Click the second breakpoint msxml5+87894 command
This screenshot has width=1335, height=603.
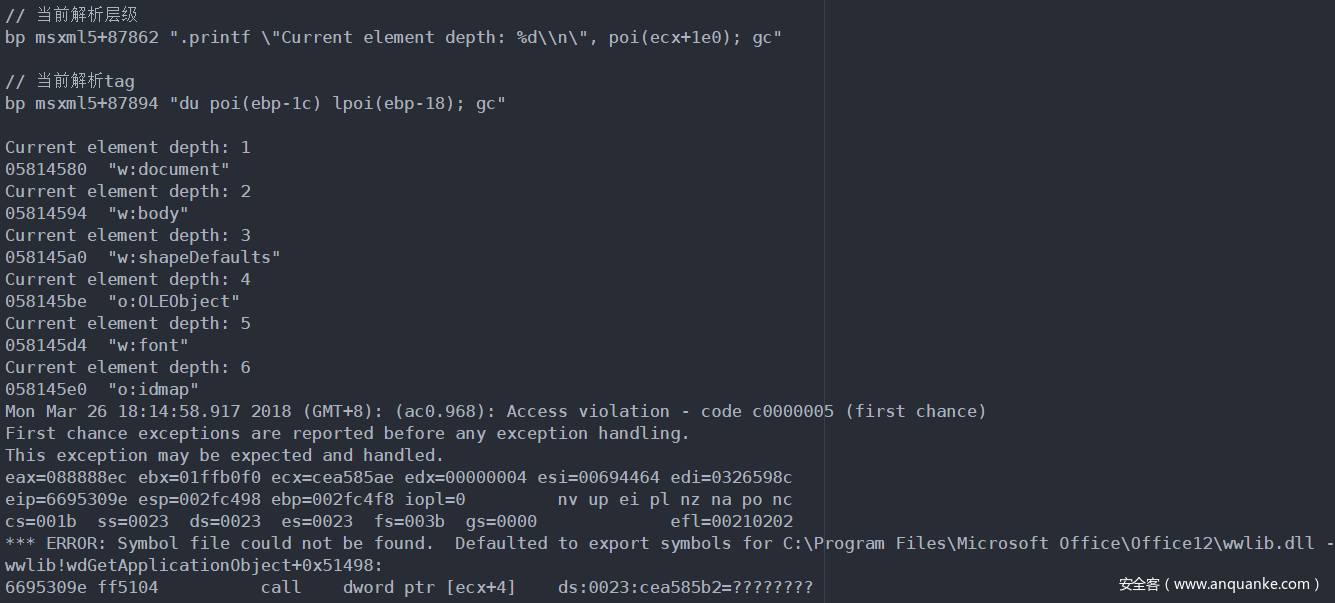255,103
